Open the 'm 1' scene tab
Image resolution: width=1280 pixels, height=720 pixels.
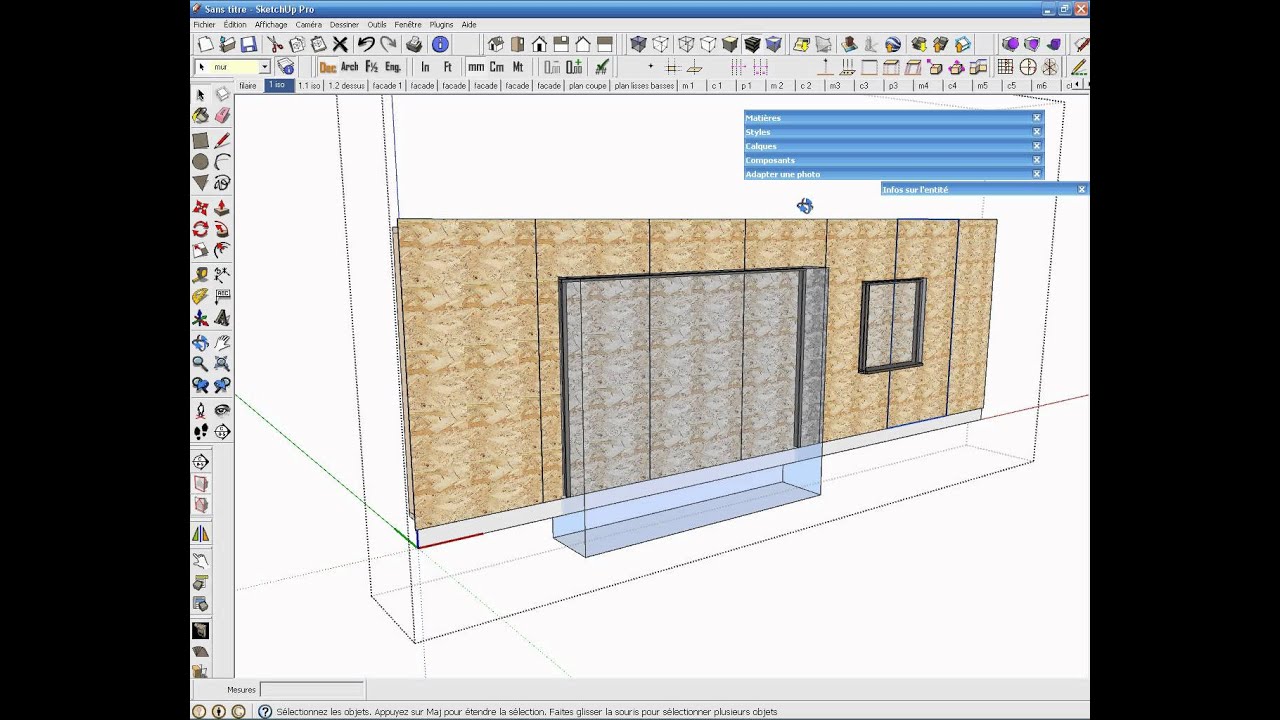(x=688, y=86)
